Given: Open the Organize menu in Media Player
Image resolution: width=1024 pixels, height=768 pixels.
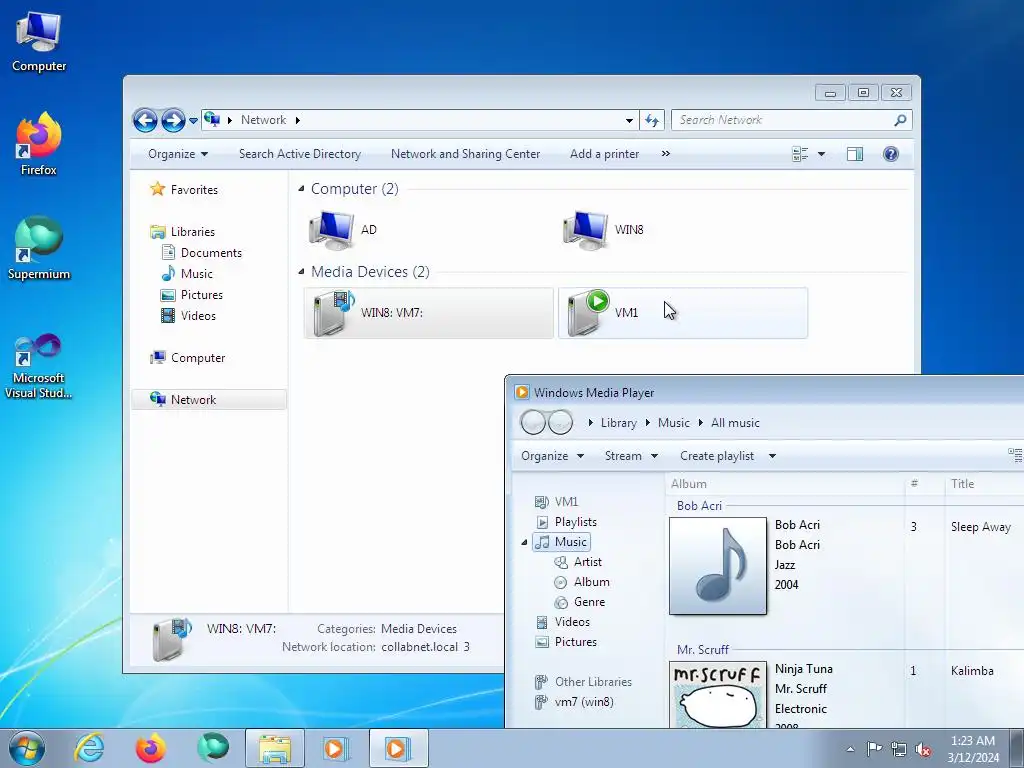Looking at the screenshot, I should coord(552,456).
